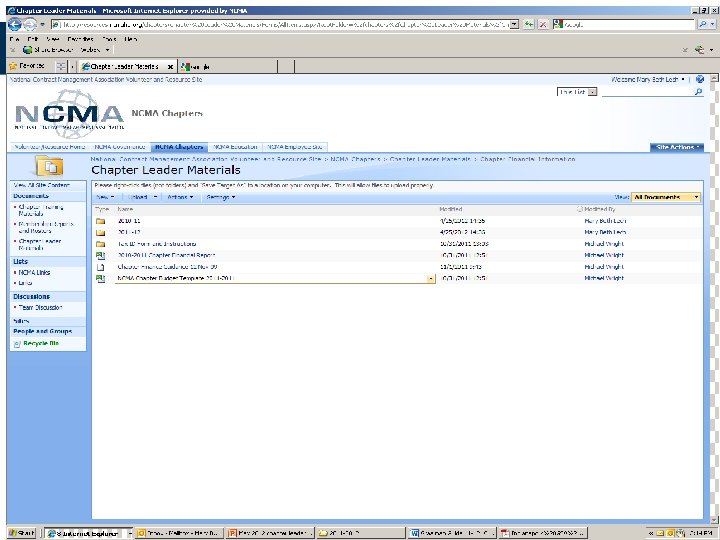Click the address bar URL field

[x=280, y=24]
